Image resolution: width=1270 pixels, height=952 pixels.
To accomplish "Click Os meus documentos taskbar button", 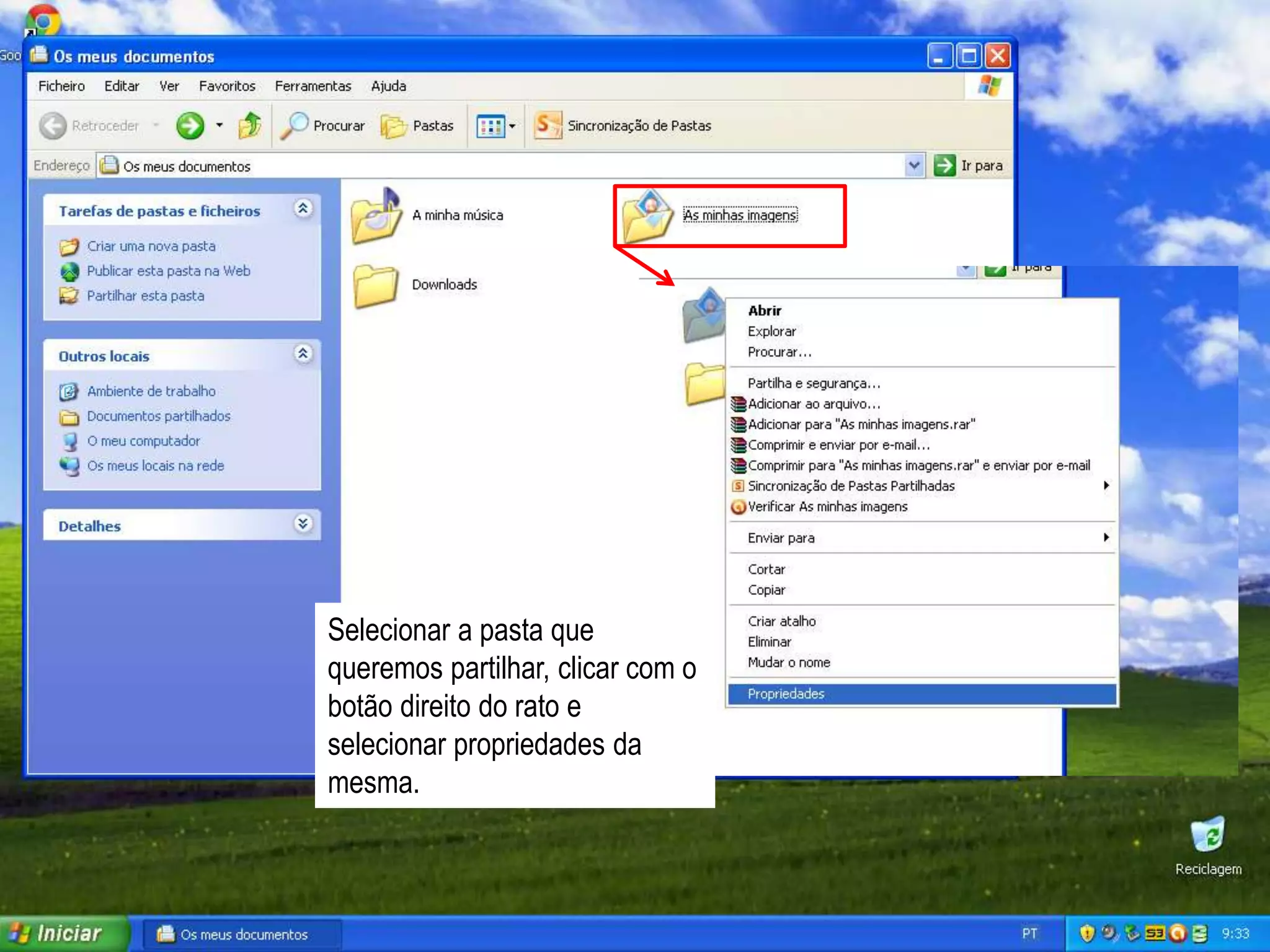I will tap(242, 934).
